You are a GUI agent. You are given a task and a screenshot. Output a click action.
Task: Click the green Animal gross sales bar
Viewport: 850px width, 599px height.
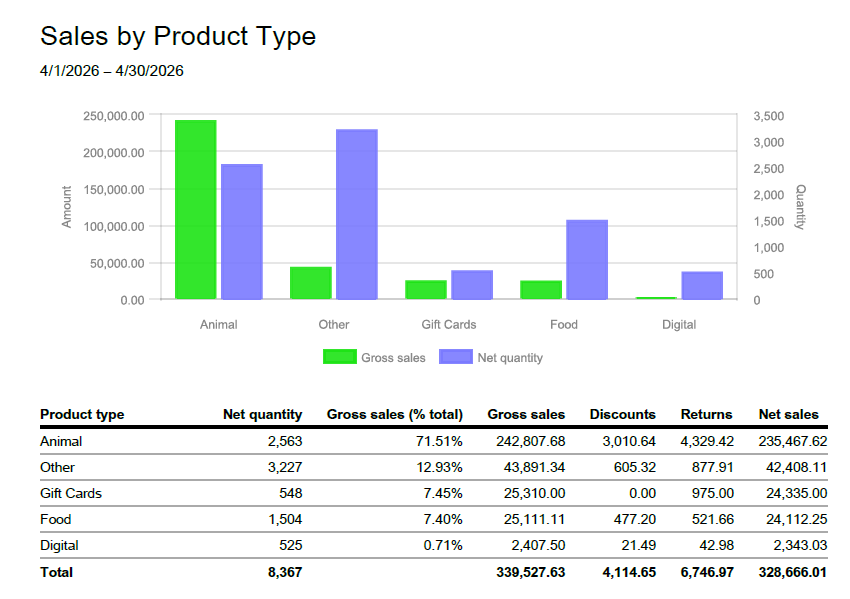(x=196, y=210)
